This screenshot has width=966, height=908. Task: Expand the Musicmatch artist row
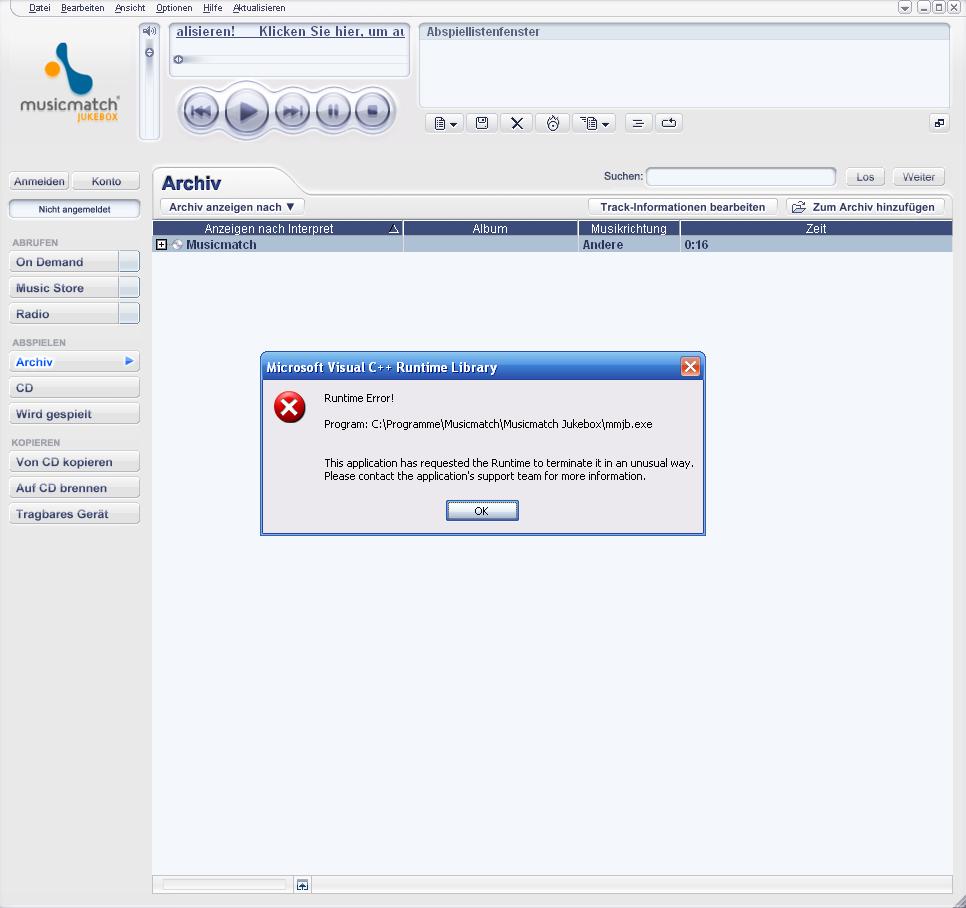click(x=161, y=245)
